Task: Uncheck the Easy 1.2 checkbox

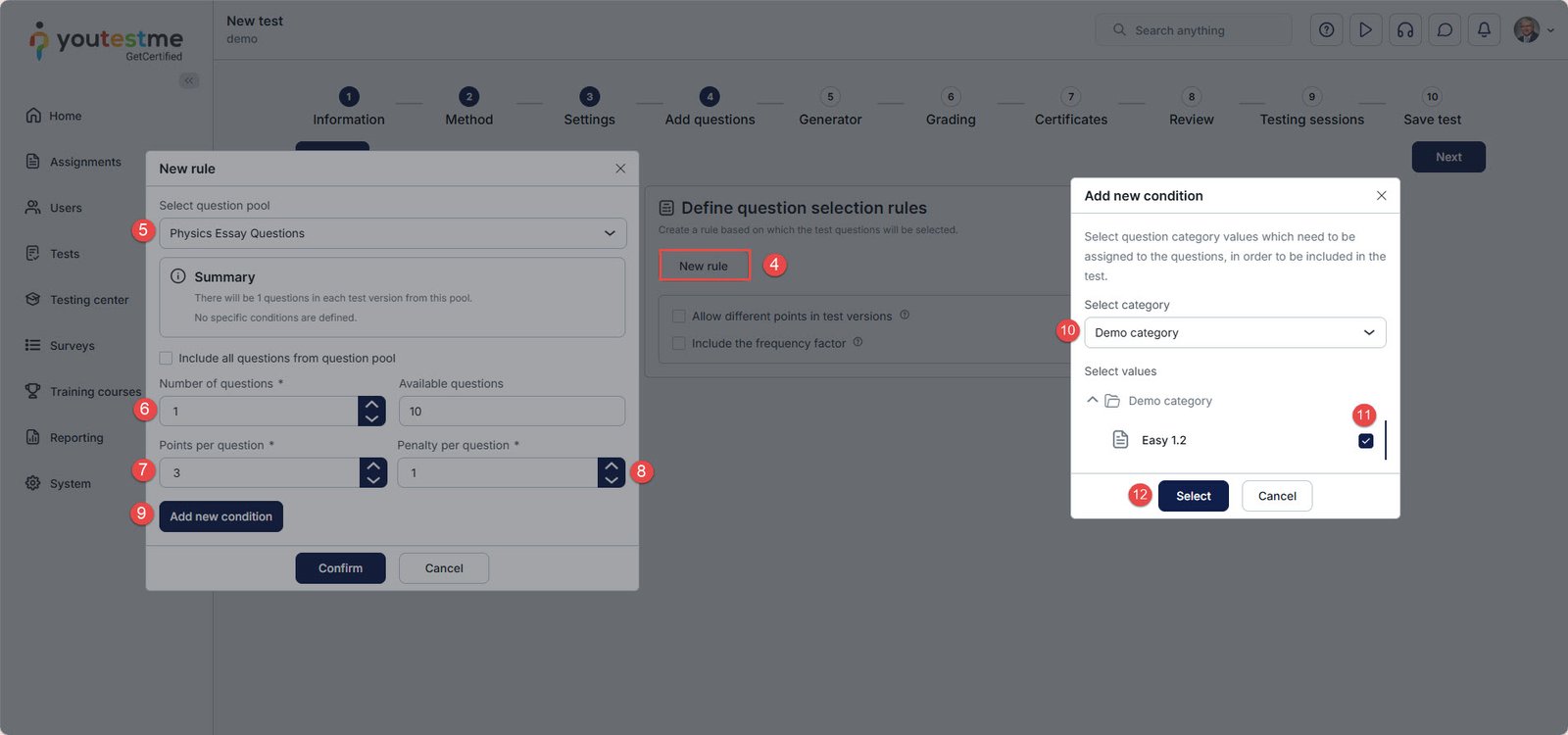Action: click(x=1365, y=441)
